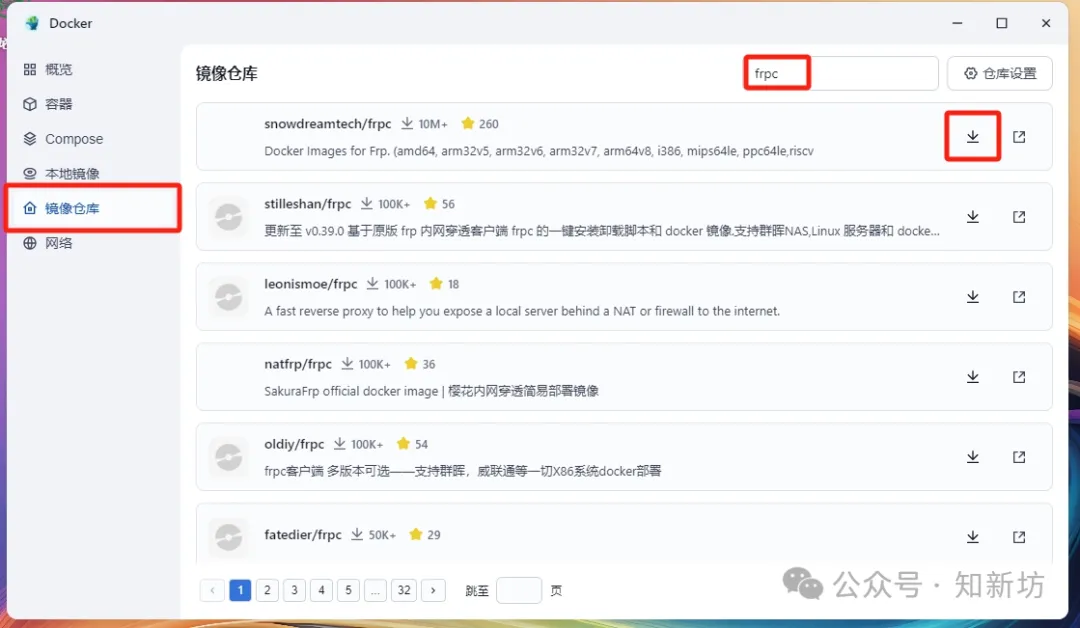This screenshot has height=628, width=1080.
Task: Click SakuraFrp official docker image description
Action: 431,391
